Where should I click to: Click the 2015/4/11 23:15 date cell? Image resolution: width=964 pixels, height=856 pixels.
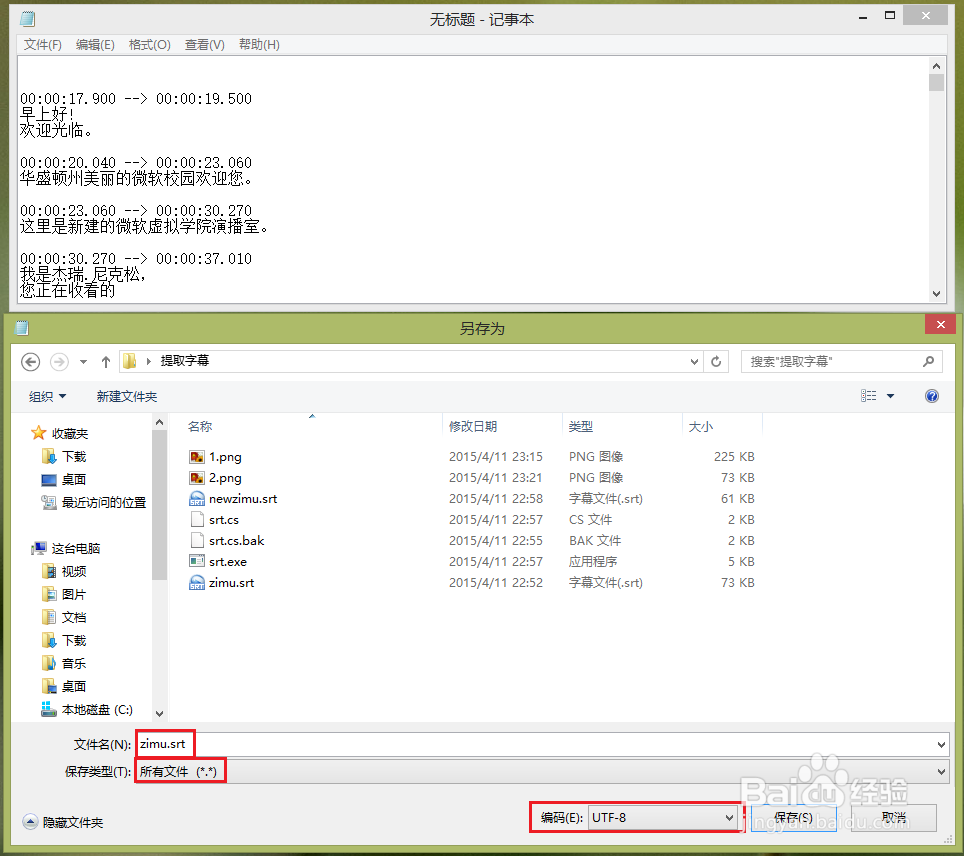click(x=496, y=457)
